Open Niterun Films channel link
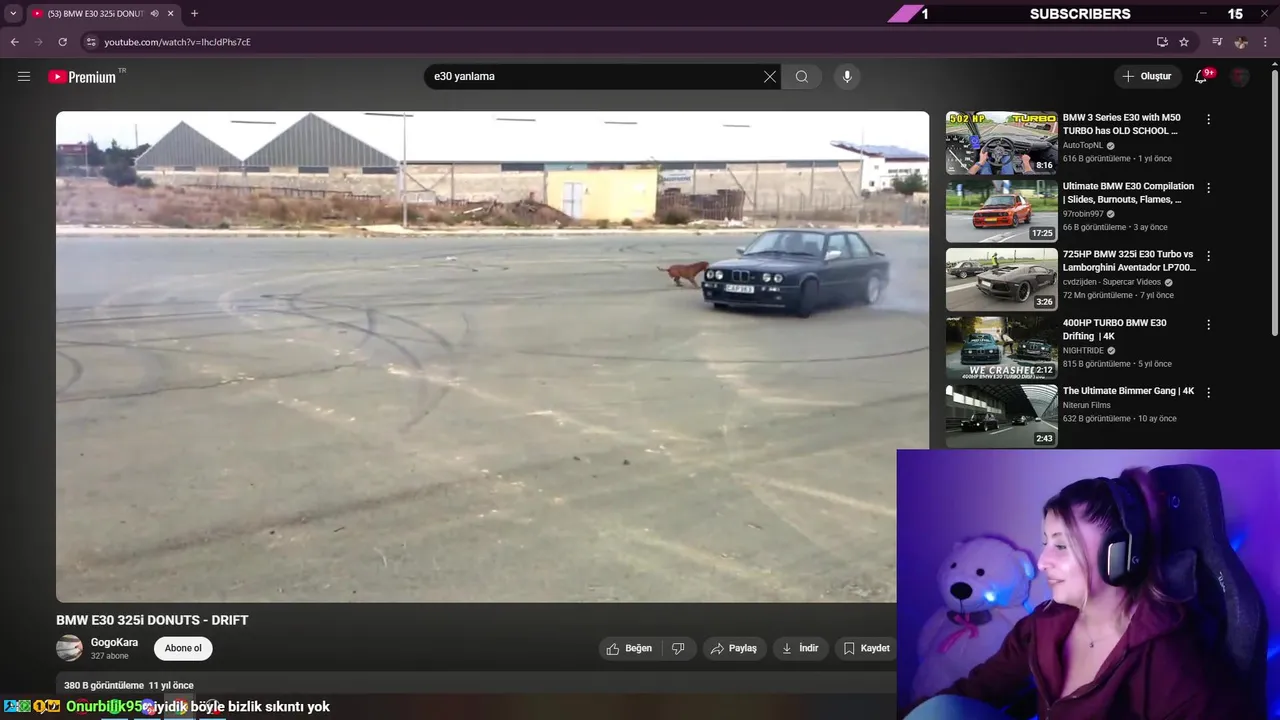 click(x=1087, y=405)
